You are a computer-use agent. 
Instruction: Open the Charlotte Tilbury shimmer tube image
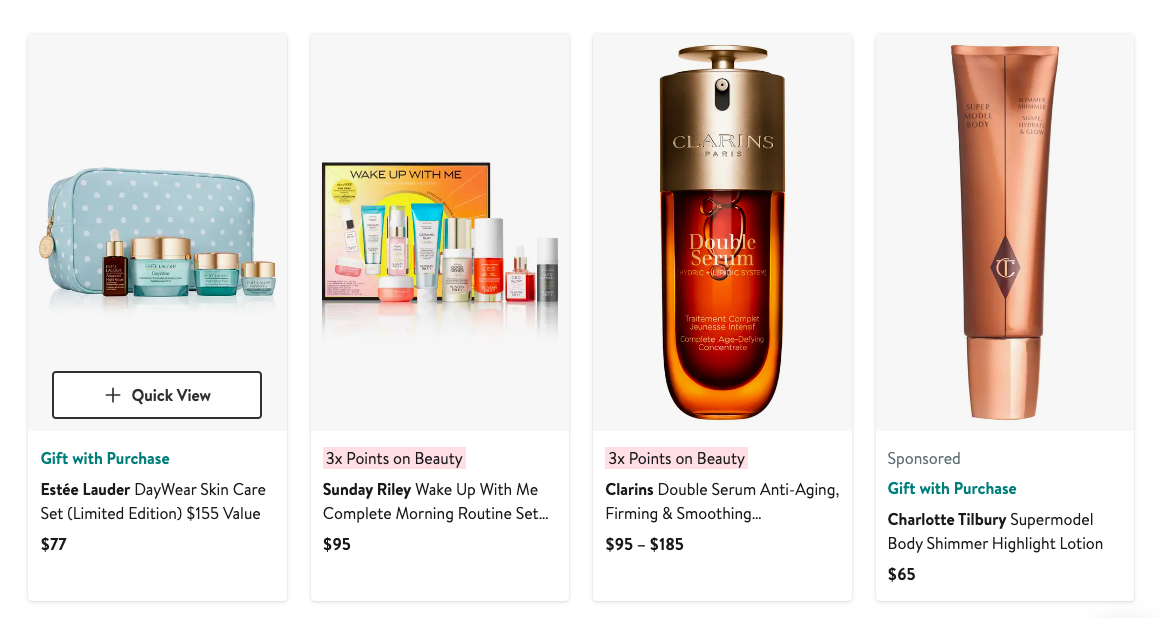coord(1005,232)
